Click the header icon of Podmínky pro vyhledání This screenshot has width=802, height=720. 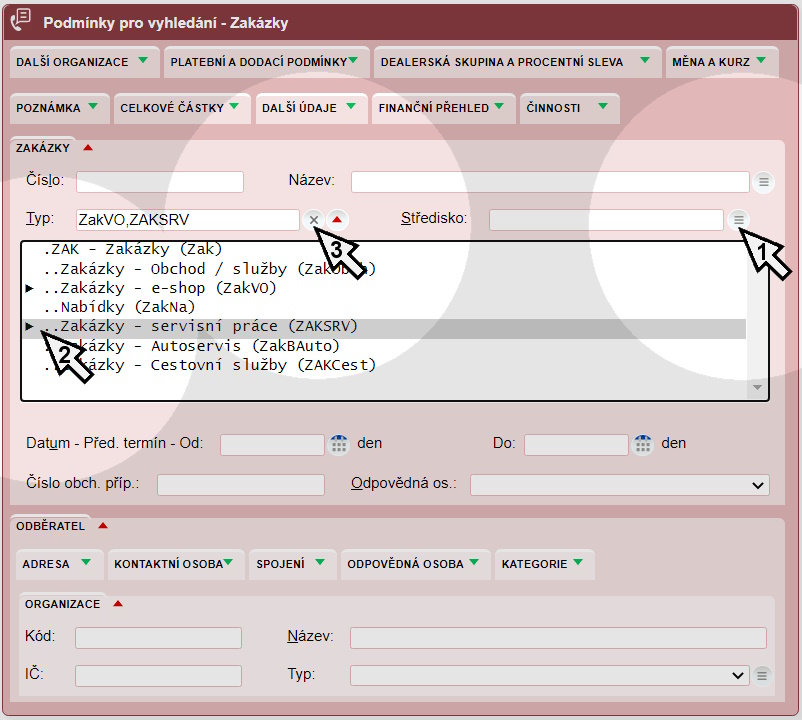(20, 22)
